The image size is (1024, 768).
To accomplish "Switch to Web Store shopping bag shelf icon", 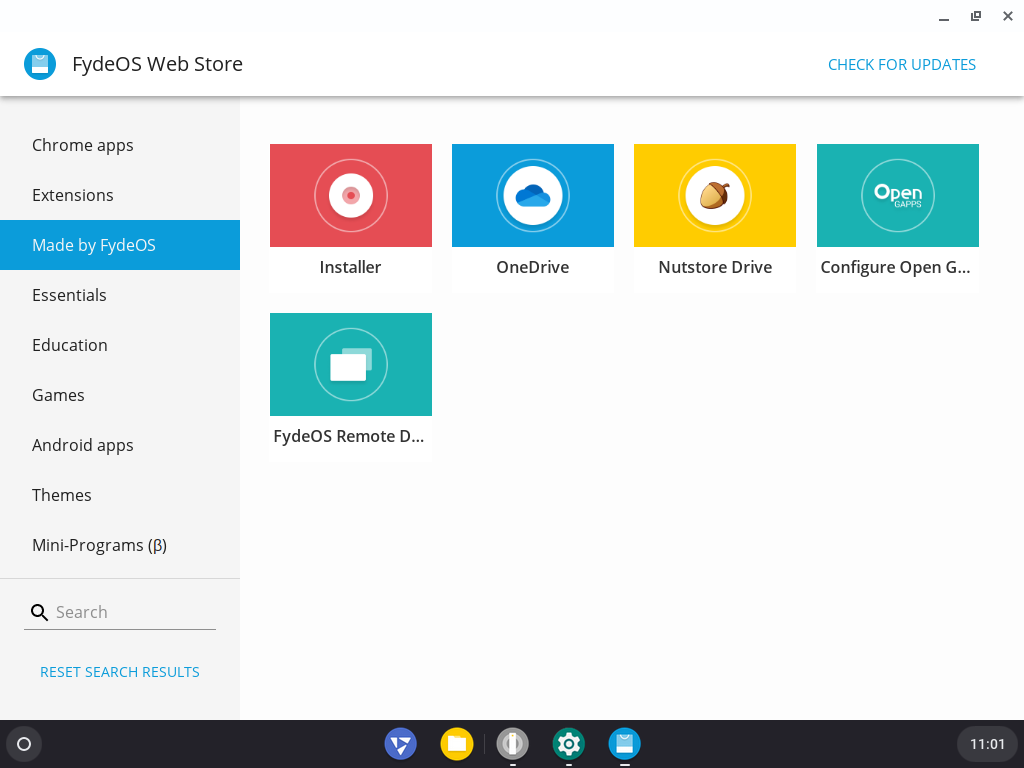I will 624,744.
